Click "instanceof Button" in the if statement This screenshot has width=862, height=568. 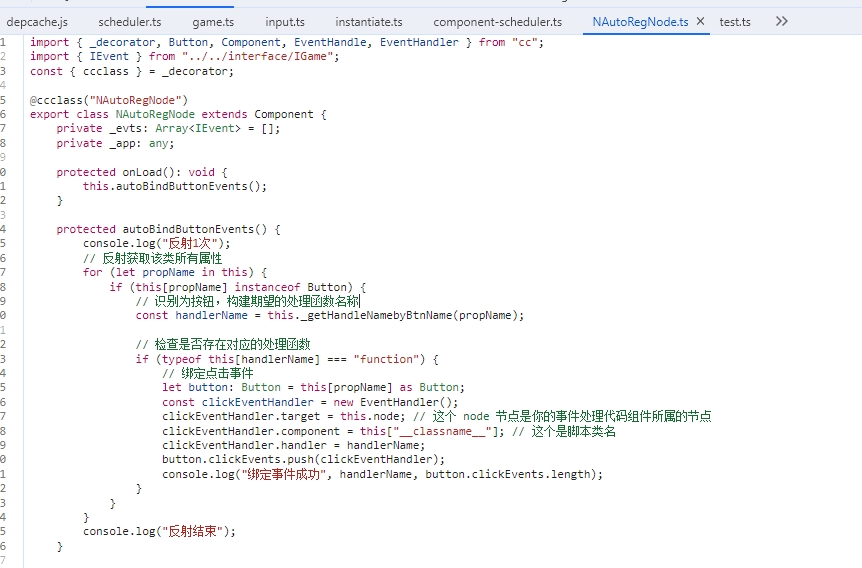pos(290,287)
